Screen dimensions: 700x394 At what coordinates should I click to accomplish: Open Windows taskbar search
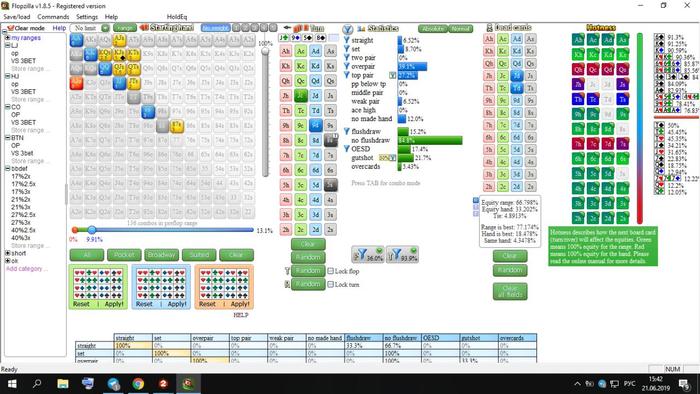38,384
